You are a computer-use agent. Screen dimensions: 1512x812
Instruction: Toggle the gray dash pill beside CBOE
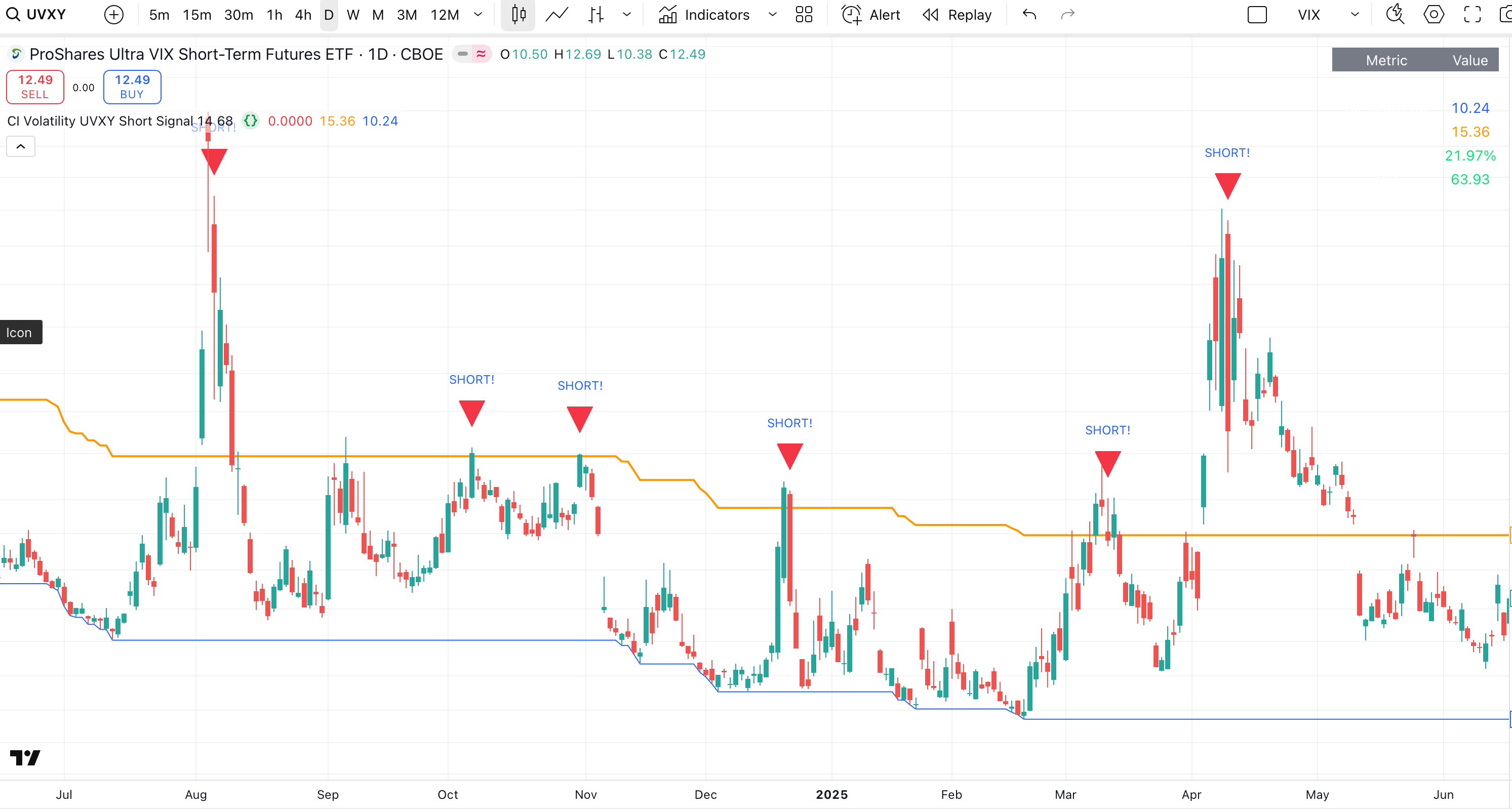(462, 54)
